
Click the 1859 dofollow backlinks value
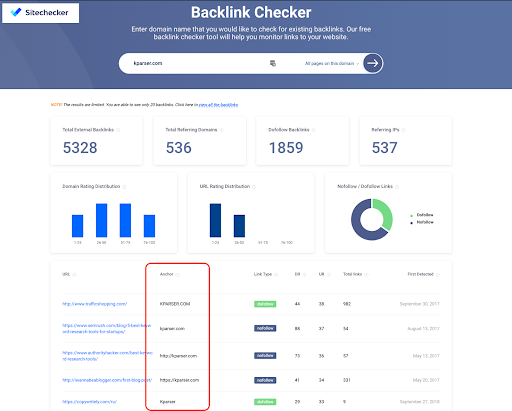[286, 148]
